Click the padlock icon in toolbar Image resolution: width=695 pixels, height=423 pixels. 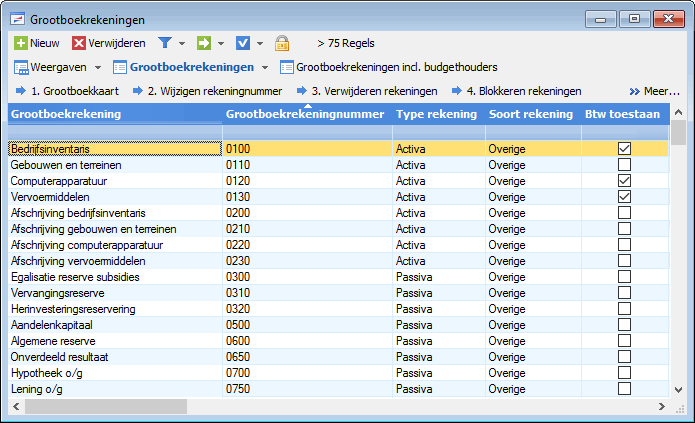coord(282,43)
